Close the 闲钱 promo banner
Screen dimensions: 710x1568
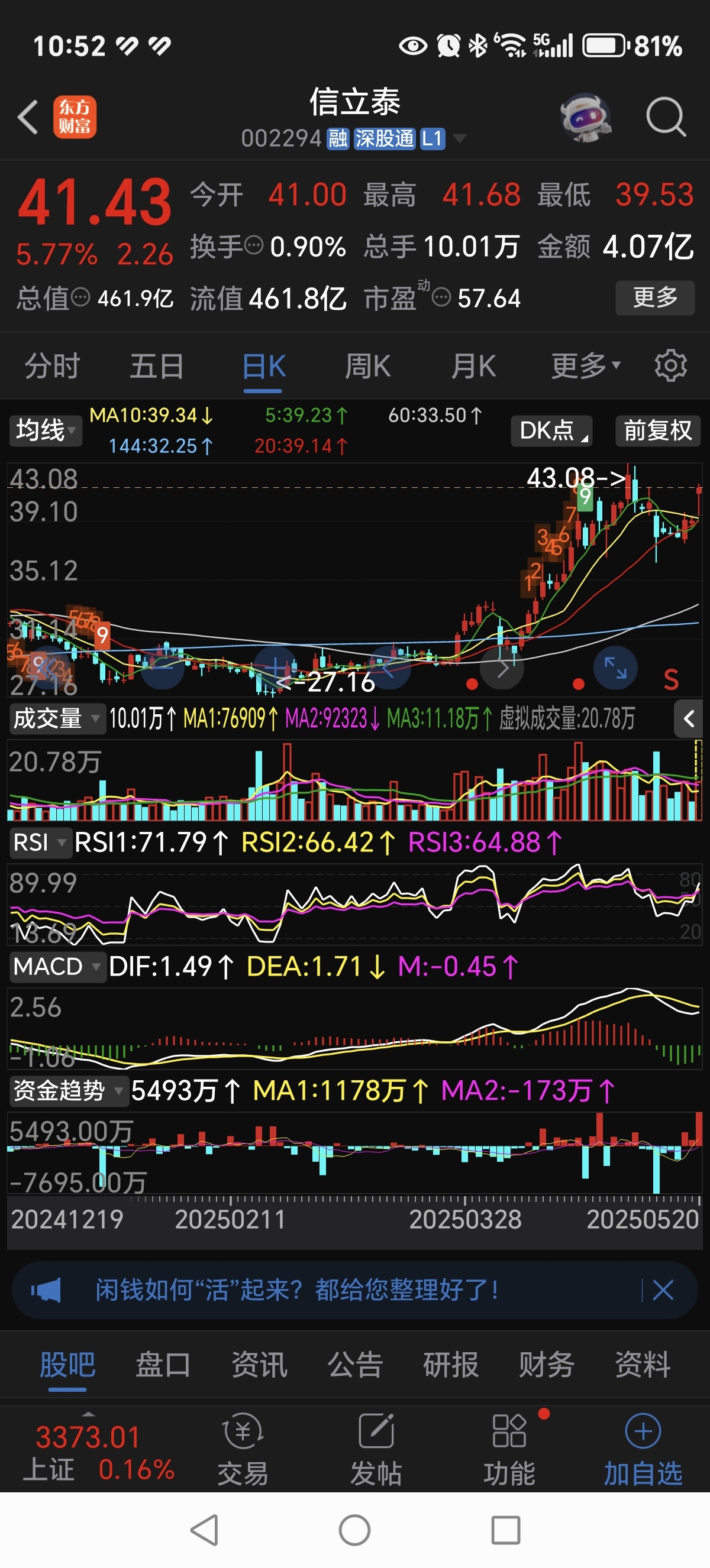click(x=663, y=1290)
